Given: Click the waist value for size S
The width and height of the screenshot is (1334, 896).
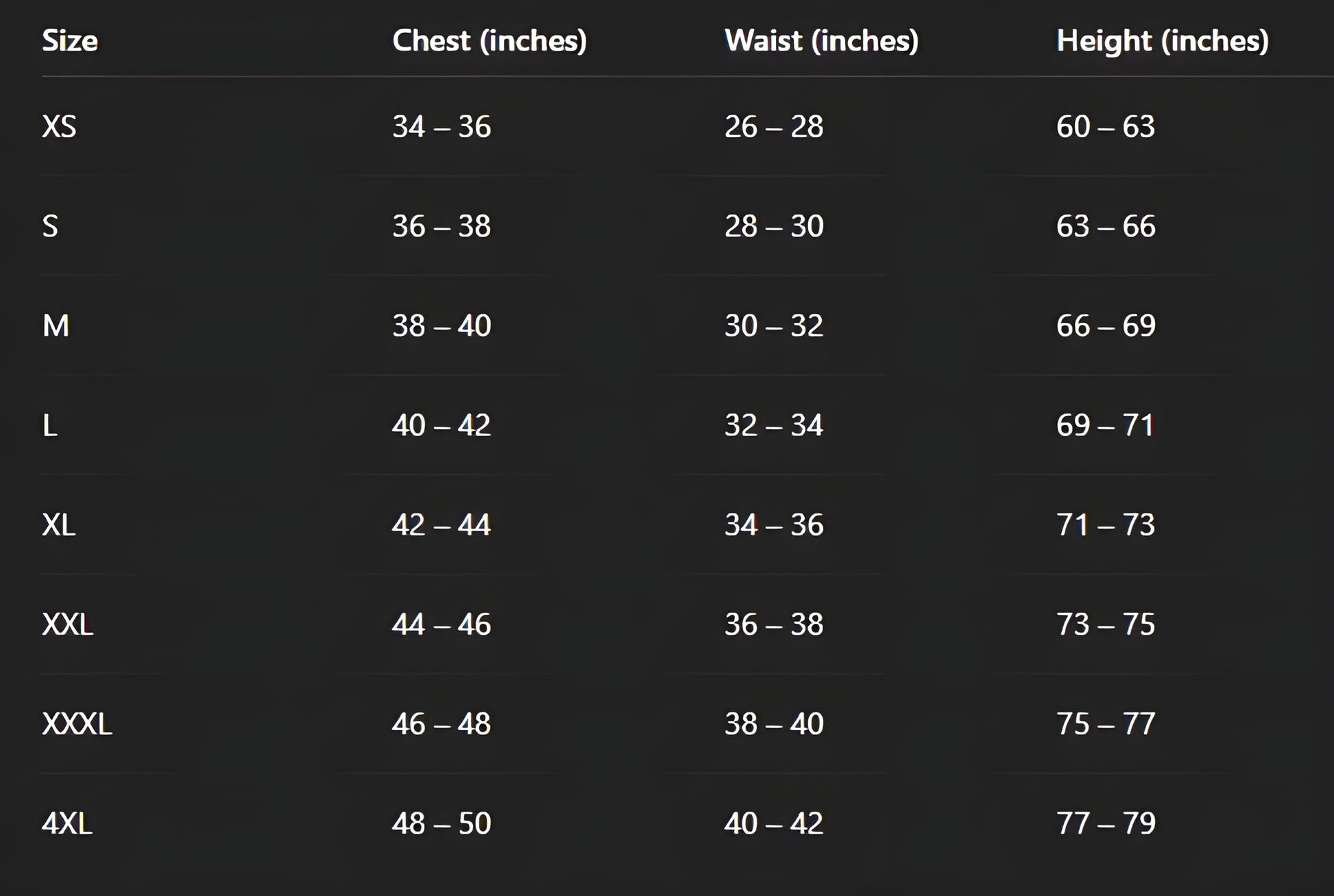Looking at the screenshot, I should [x=774, y=226].
